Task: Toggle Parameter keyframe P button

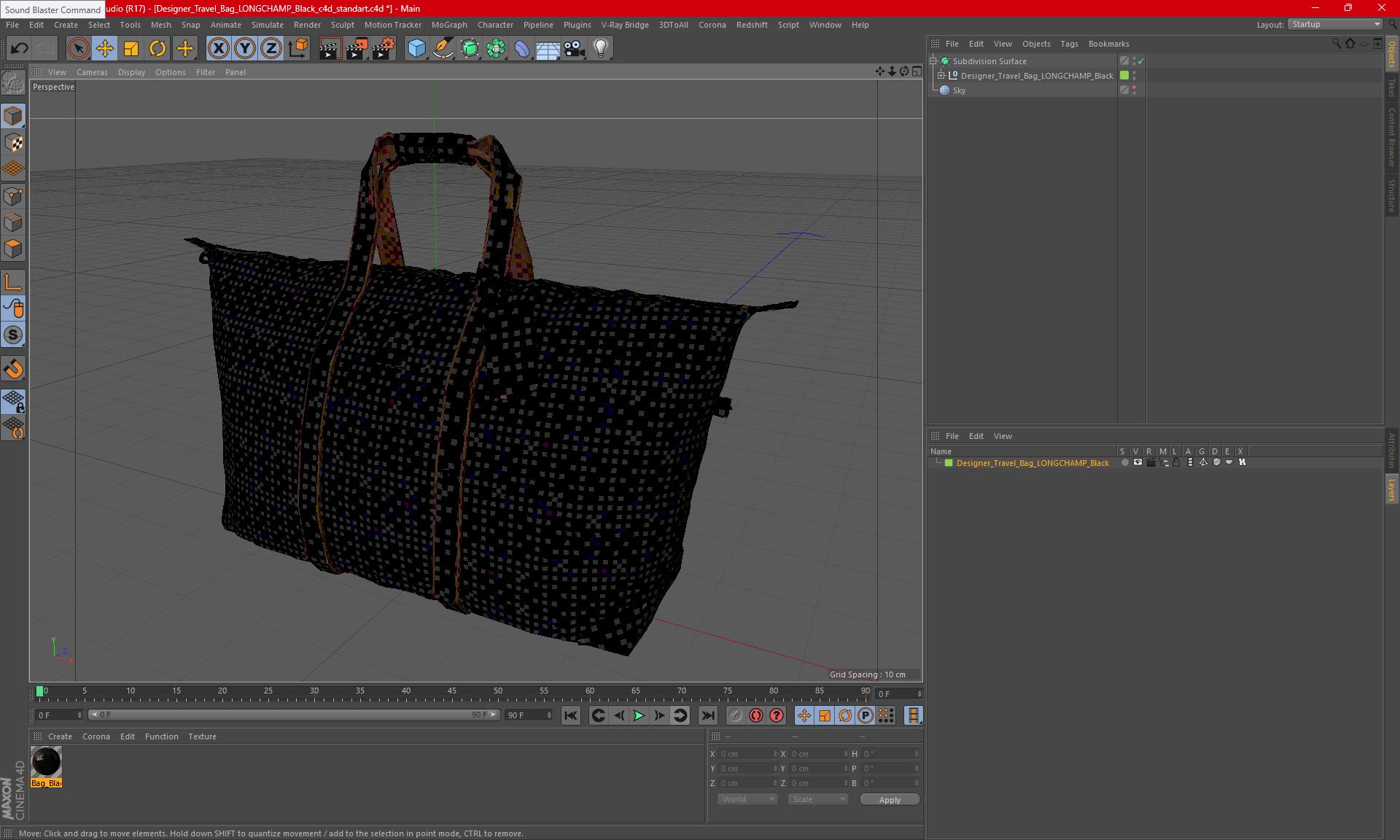Action: 866,716
